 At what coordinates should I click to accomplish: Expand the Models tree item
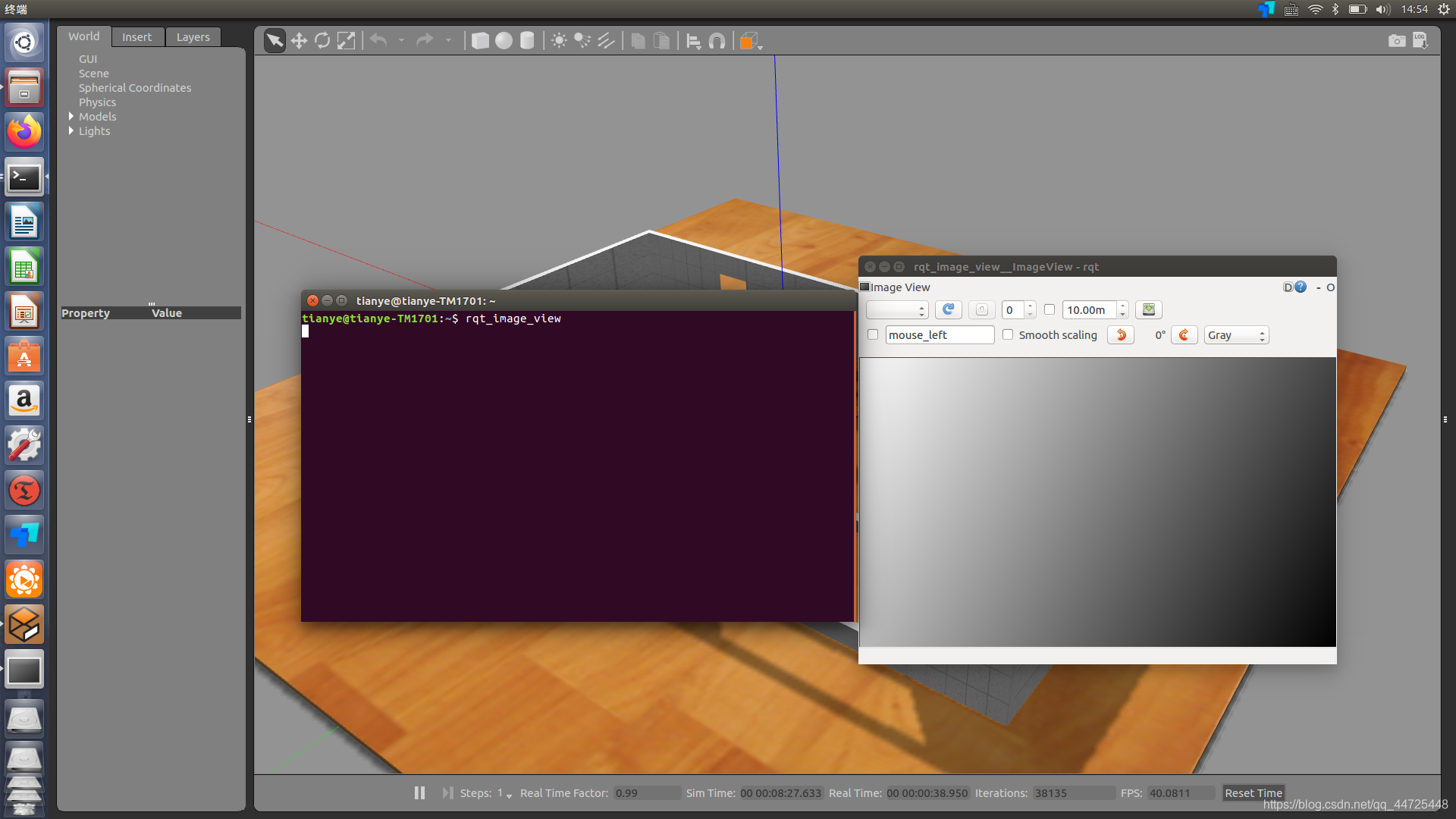click(71, 116)
